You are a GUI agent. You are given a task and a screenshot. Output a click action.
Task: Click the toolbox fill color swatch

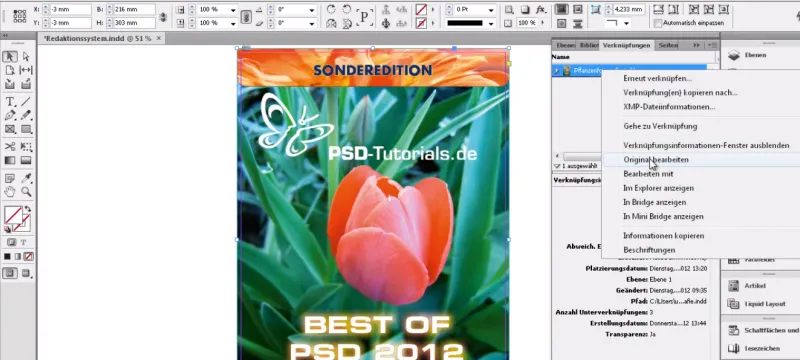(x=12, y=215)
